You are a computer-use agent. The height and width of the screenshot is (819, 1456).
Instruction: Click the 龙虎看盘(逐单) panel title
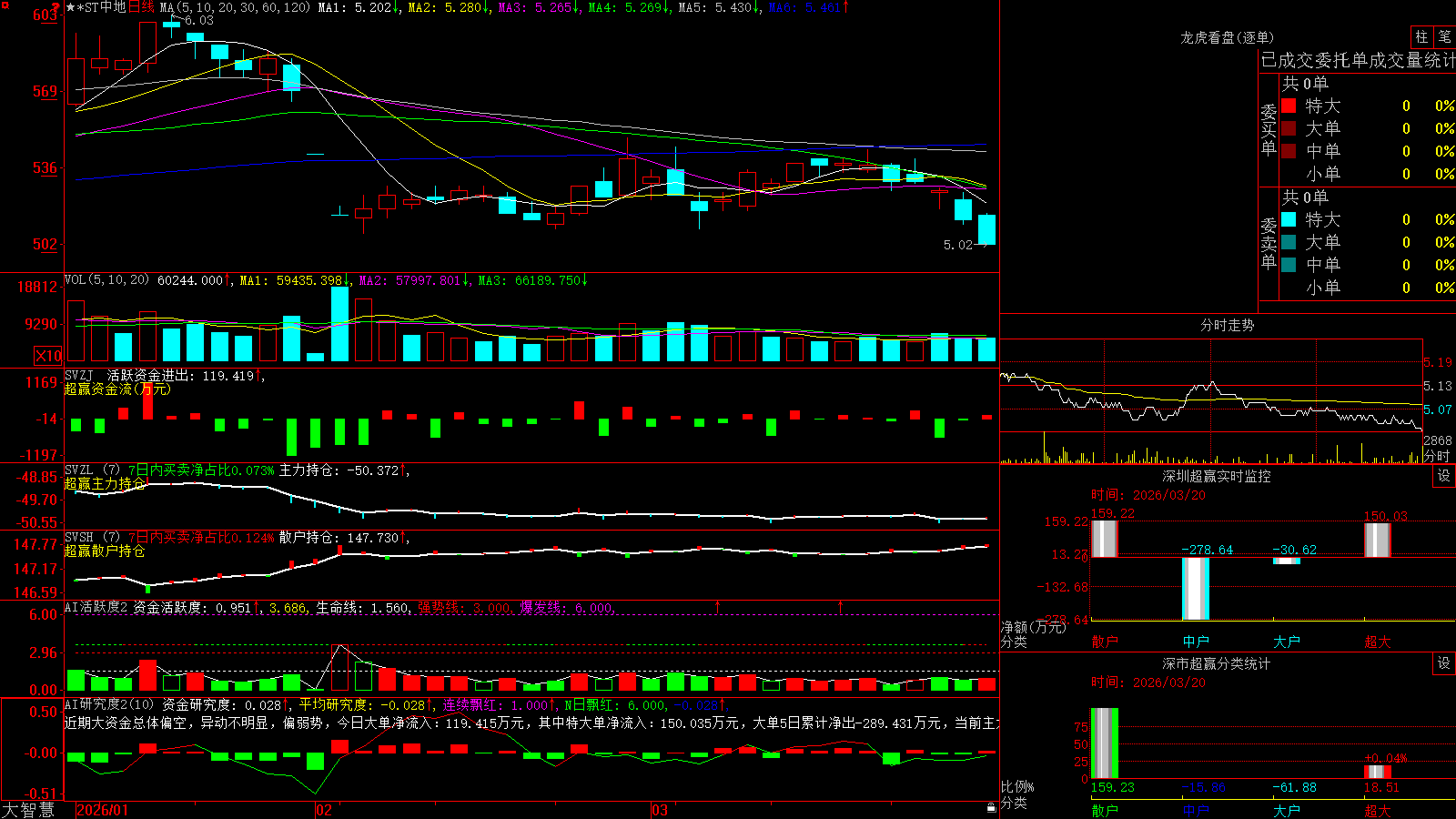tap(1228, 37)
